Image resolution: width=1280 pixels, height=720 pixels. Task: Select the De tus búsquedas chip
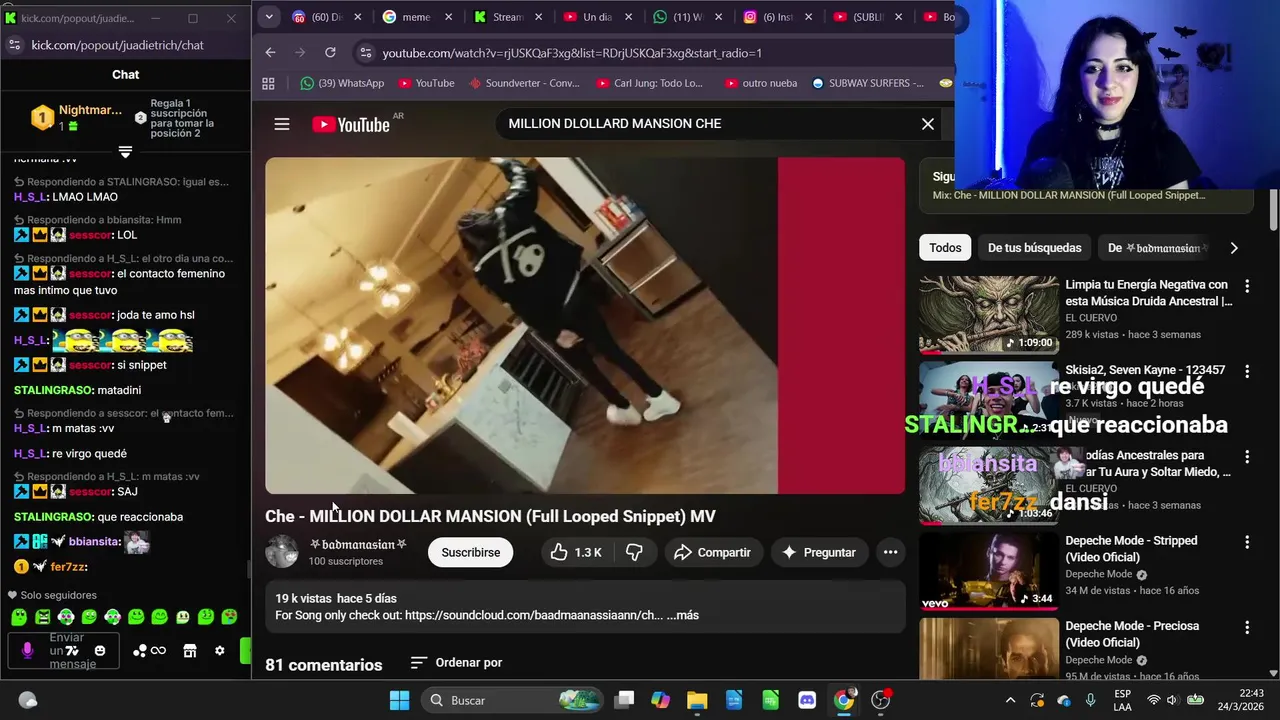tap(1034, 248)
